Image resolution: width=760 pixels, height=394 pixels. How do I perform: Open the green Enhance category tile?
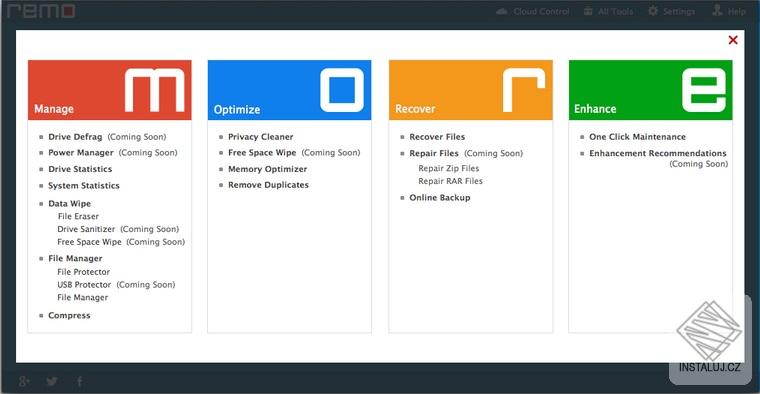[x=650, y=90]
